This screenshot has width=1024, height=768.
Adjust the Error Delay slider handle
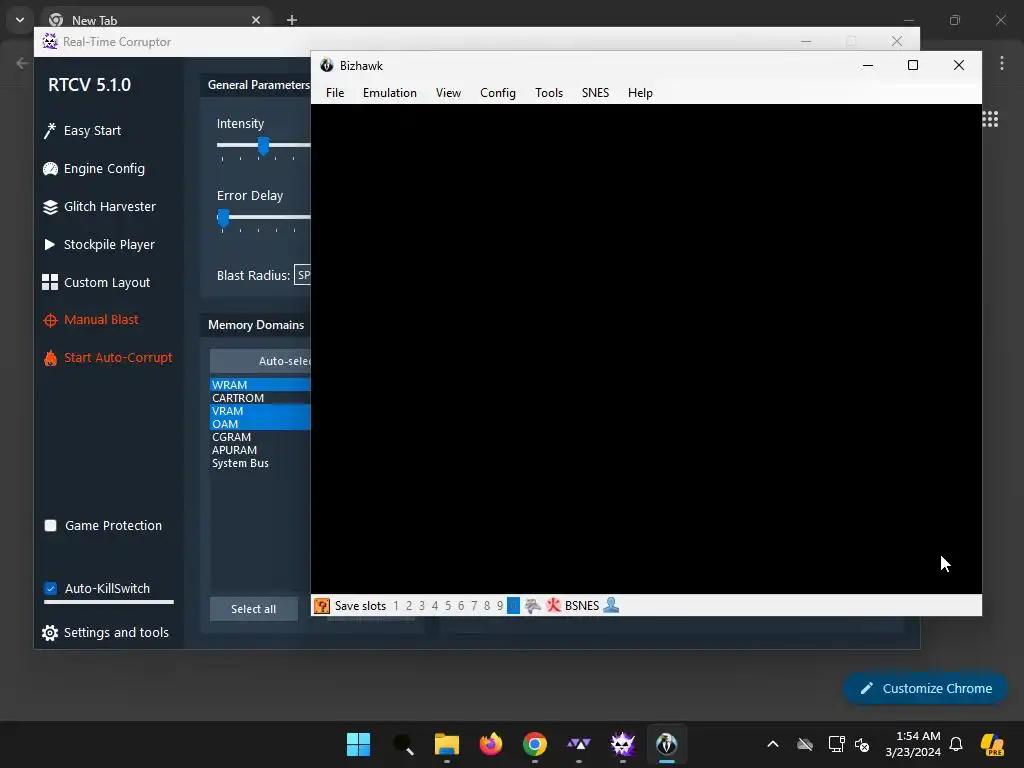[223, 217]
